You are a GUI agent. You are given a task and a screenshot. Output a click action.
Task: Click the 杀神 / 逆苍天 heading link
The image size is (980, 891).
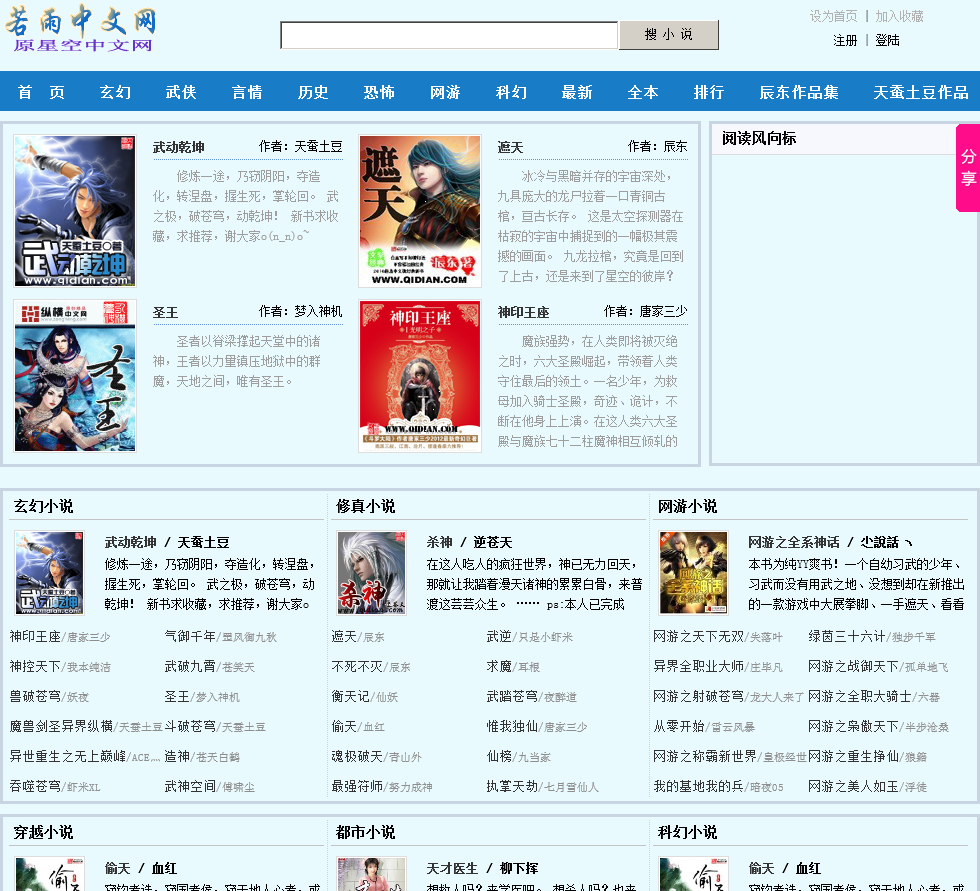(x=469, y=542)
